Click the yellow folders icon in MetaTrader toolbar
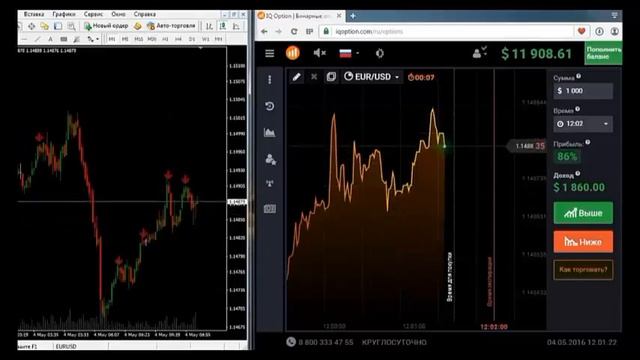The width and height of the screenshot is (640, 360). 44,26
